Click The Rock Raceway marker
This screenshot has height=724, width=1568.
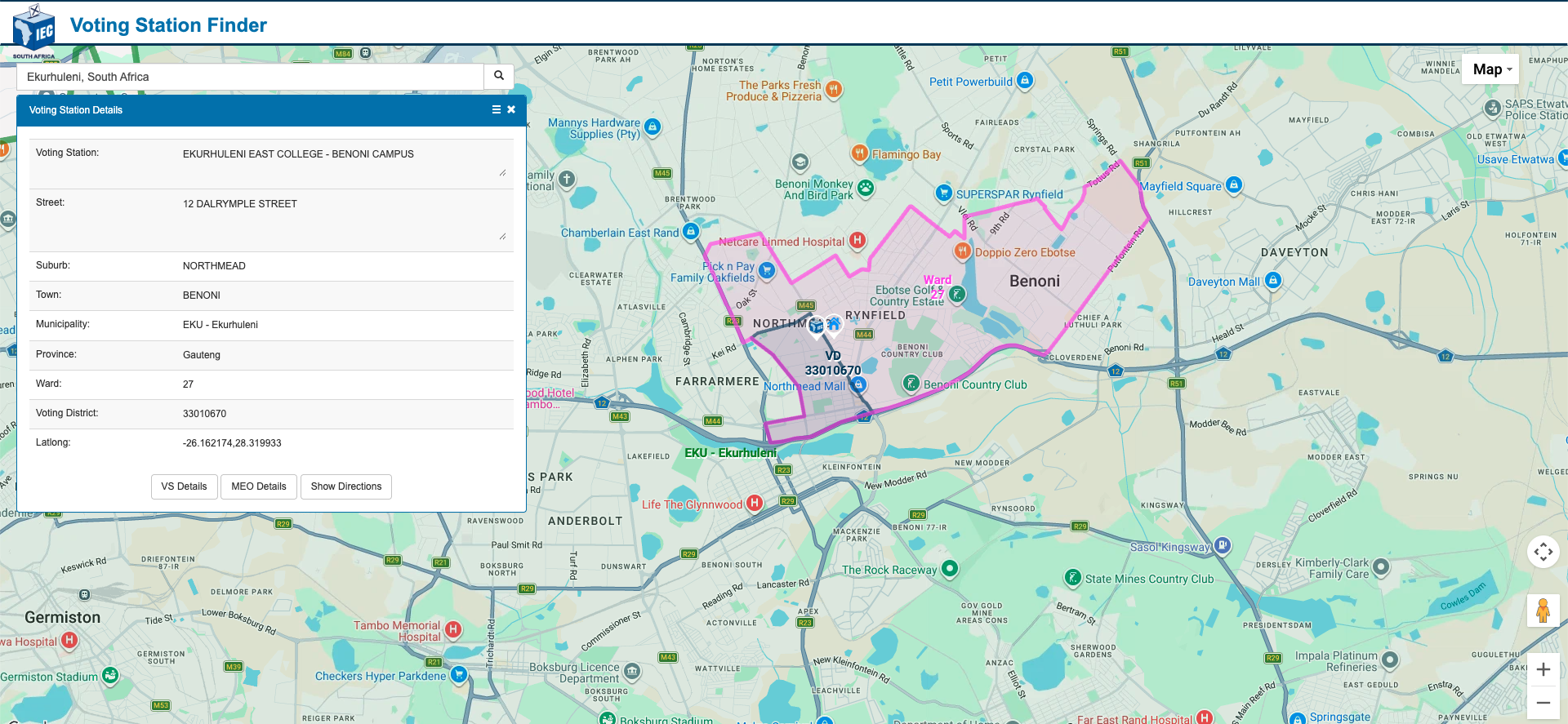coord(950,568)
